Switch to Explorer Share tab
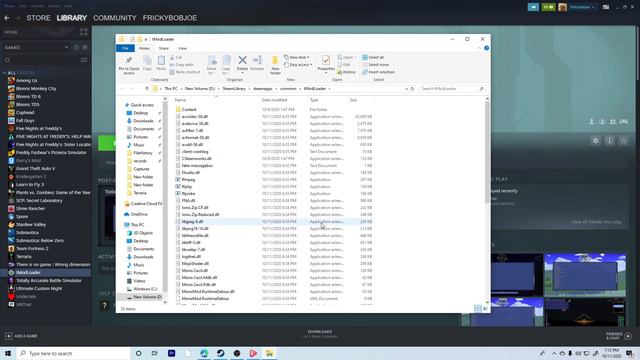 [x=164, y=48]
